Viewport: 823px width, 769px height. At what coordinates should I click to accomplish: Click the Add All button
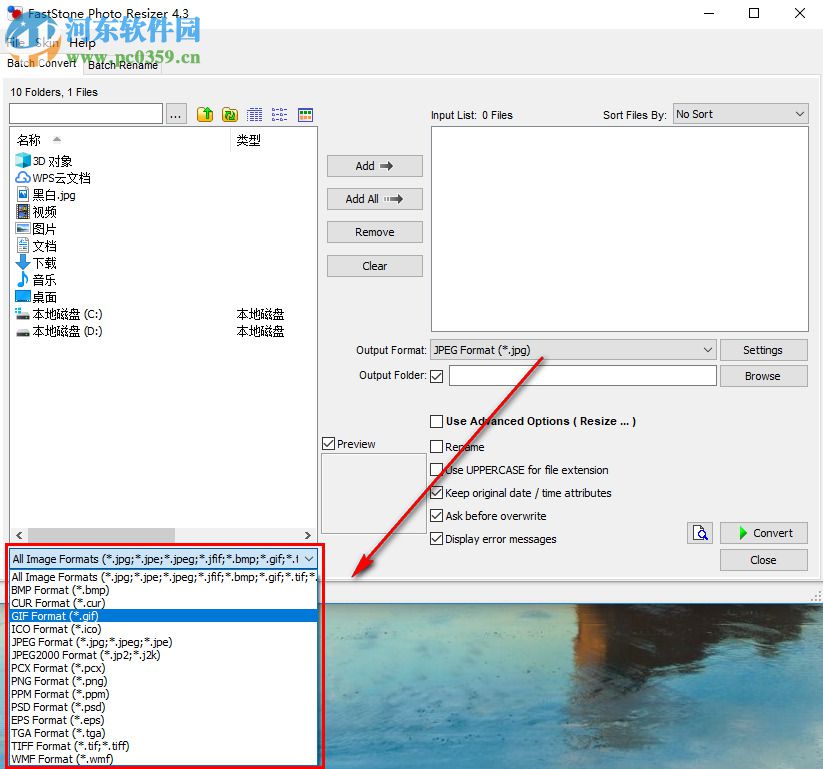click(x=374, y=199)
